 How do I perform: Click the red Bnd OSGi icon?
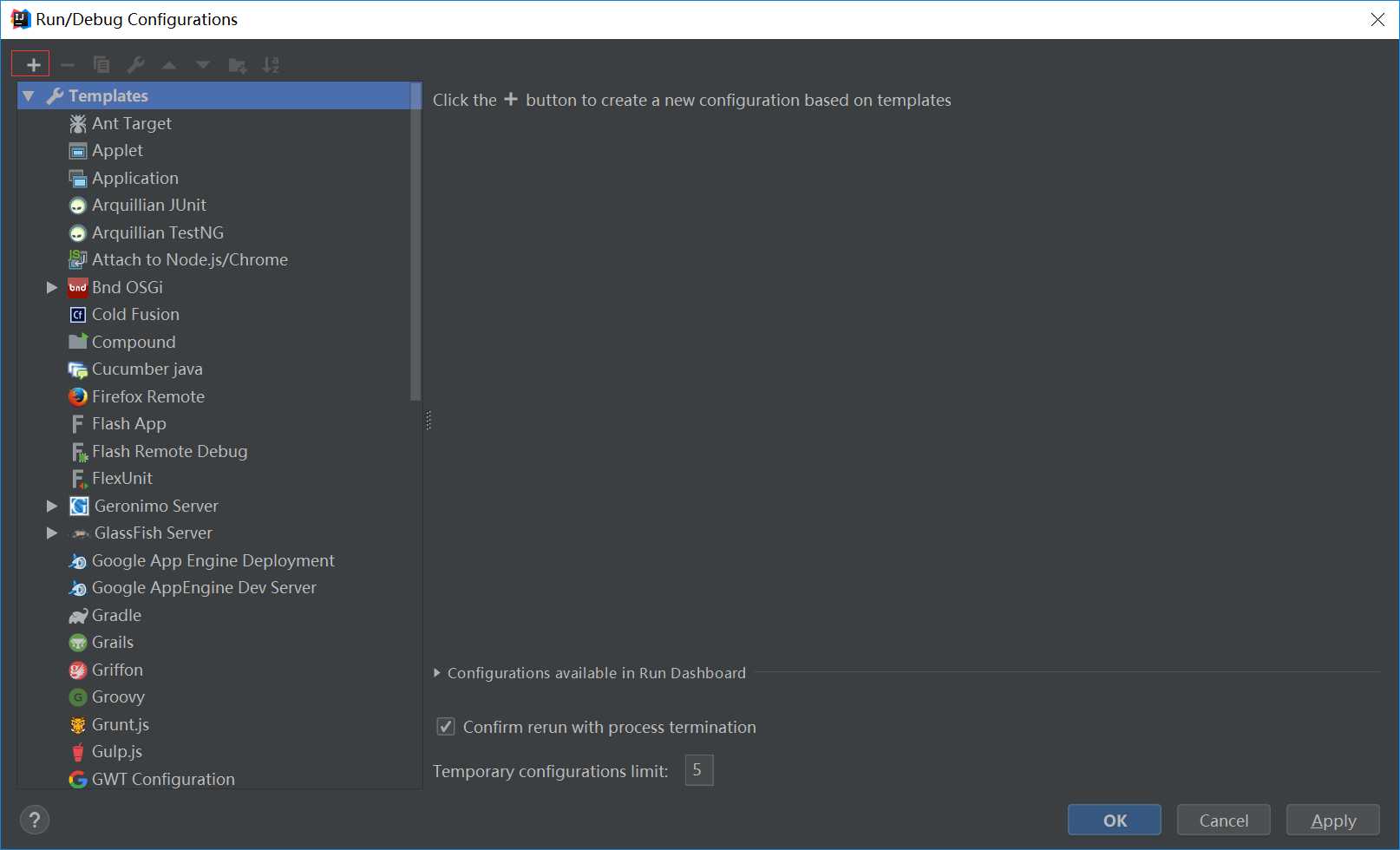(78, 288)
